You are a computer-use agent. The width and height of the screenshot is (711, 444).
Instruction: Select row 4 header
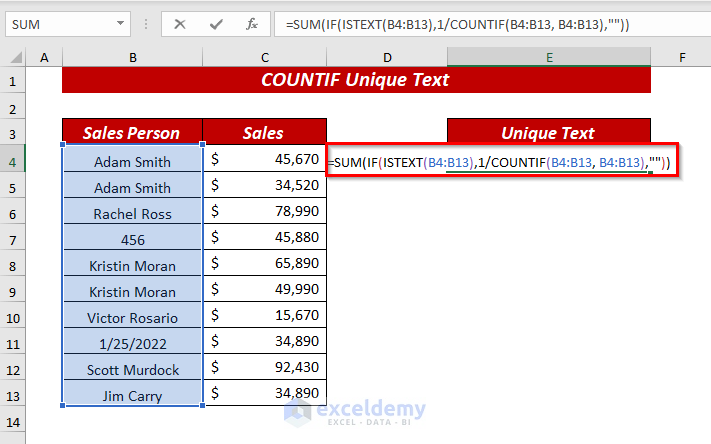point(14,161)
